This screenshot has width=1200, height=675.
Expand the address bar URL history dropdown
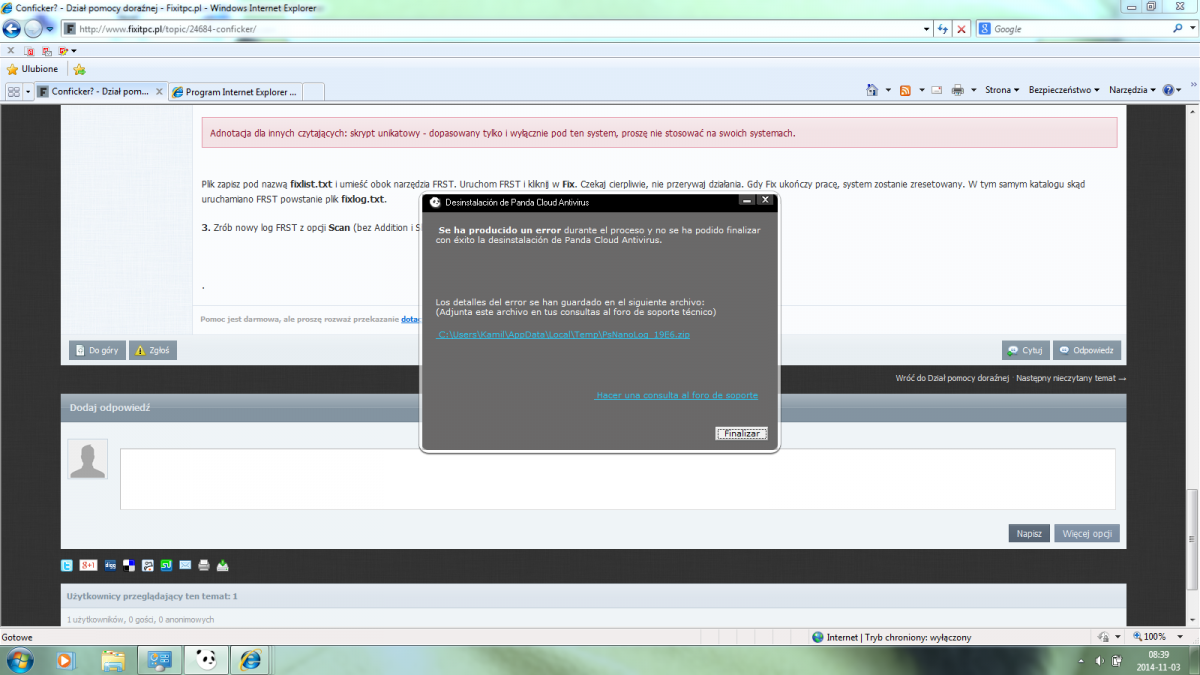coord(925,29)
